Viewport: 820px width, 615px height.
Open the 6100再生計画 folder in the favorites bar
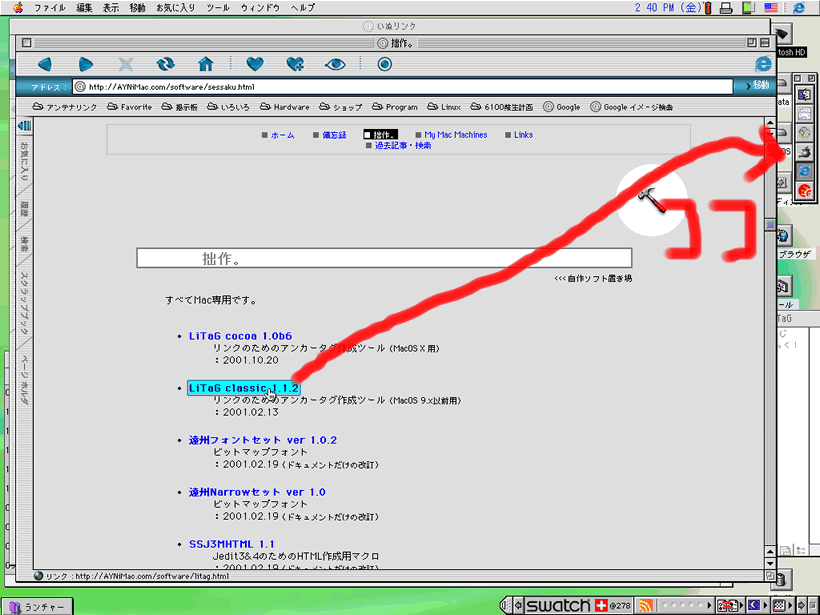coord(502,107)
